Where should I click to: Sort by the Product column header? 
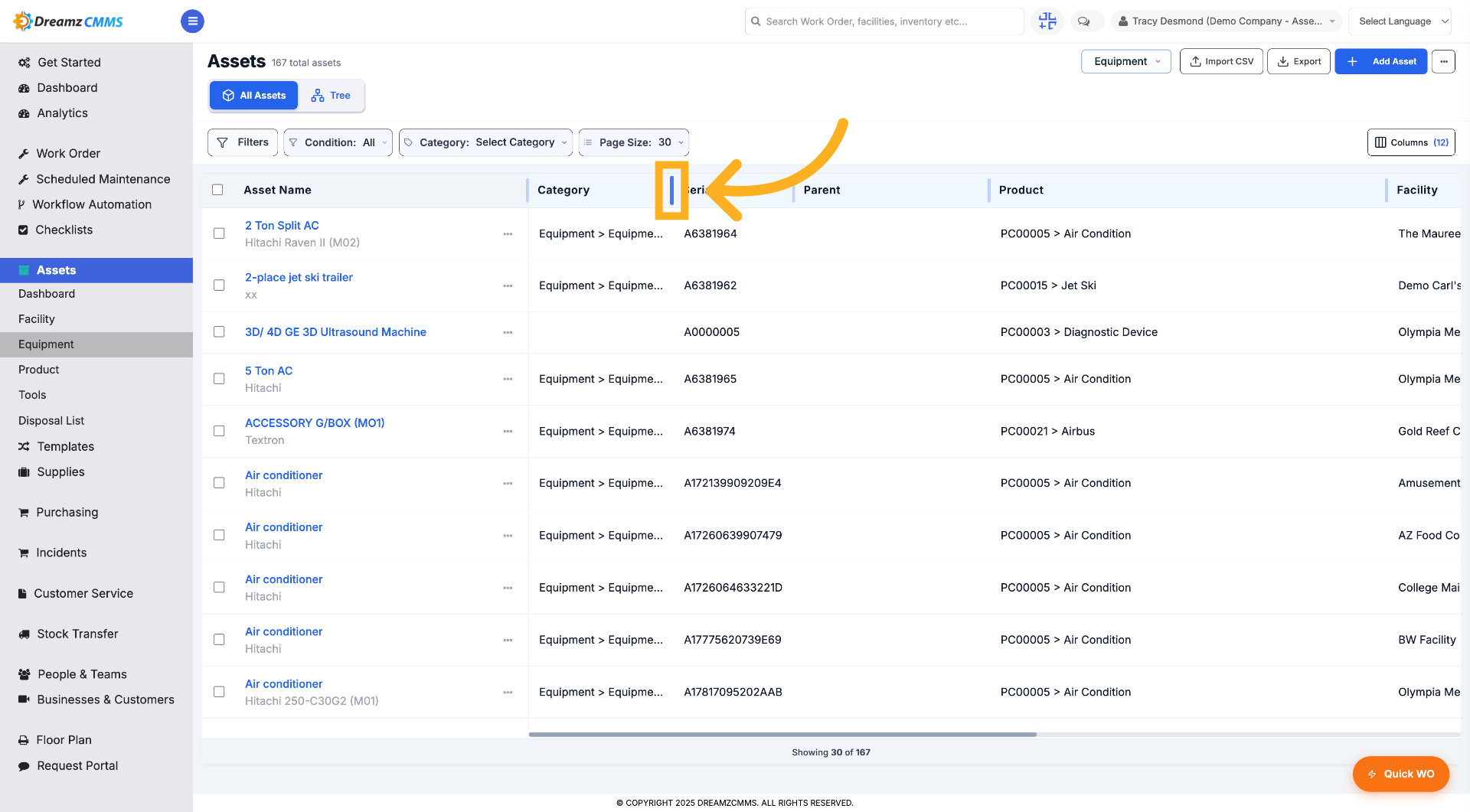pyautogui.click(x=1021, y=190)
